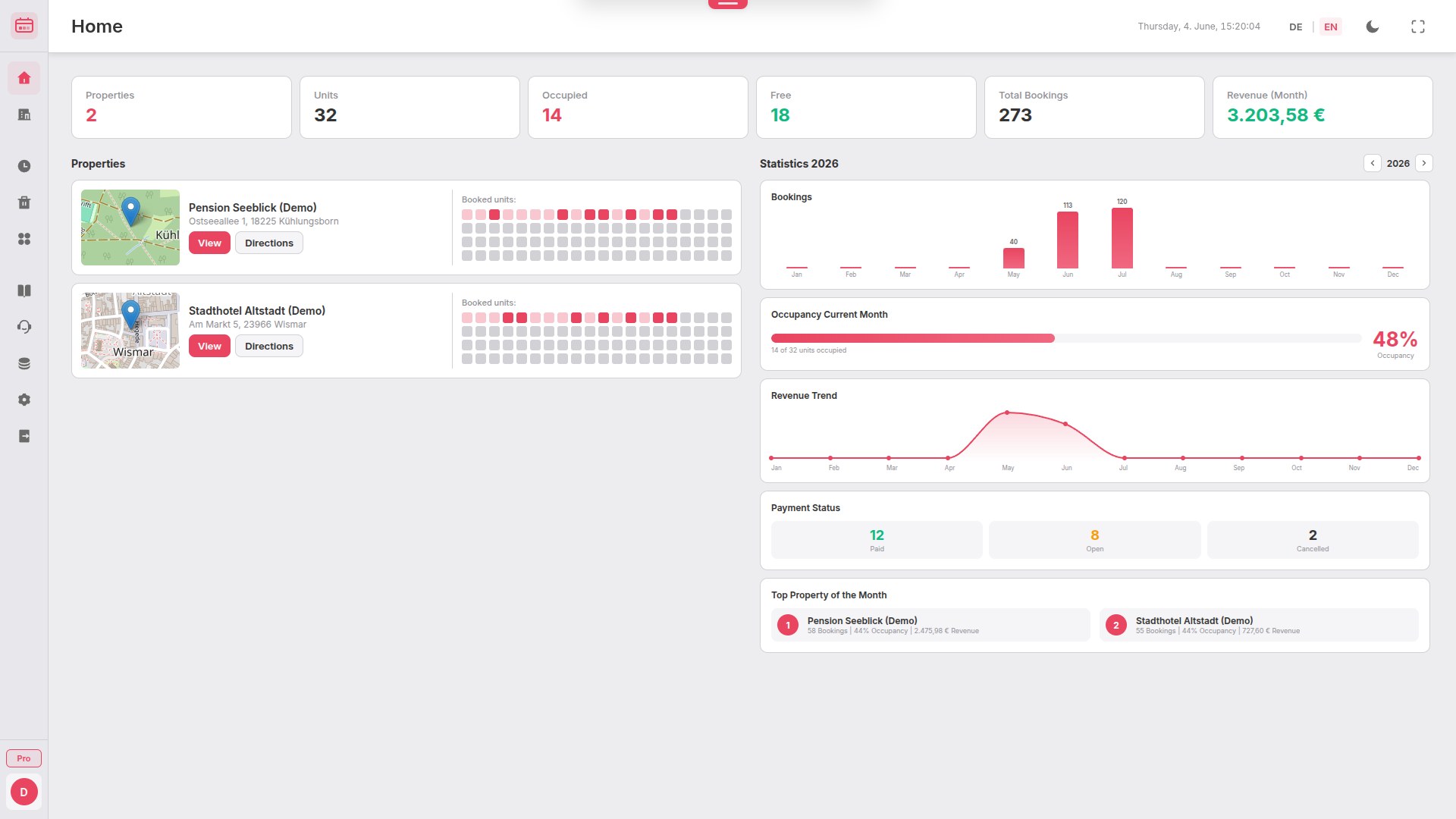Click the Free 18 stat card
Screen dimensions: 1456x819
(x=866, y=107)
